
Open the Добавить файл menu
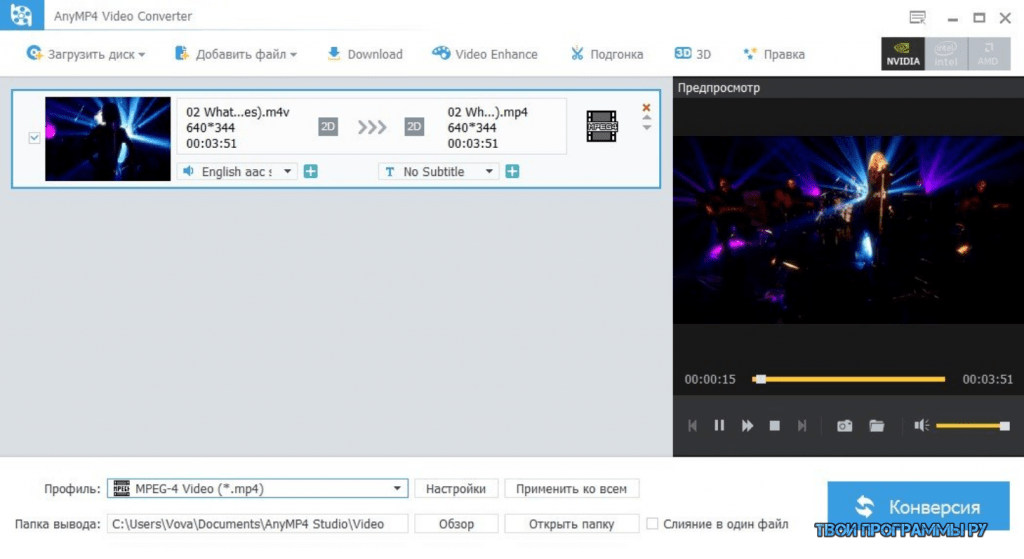tap(236, 54)
